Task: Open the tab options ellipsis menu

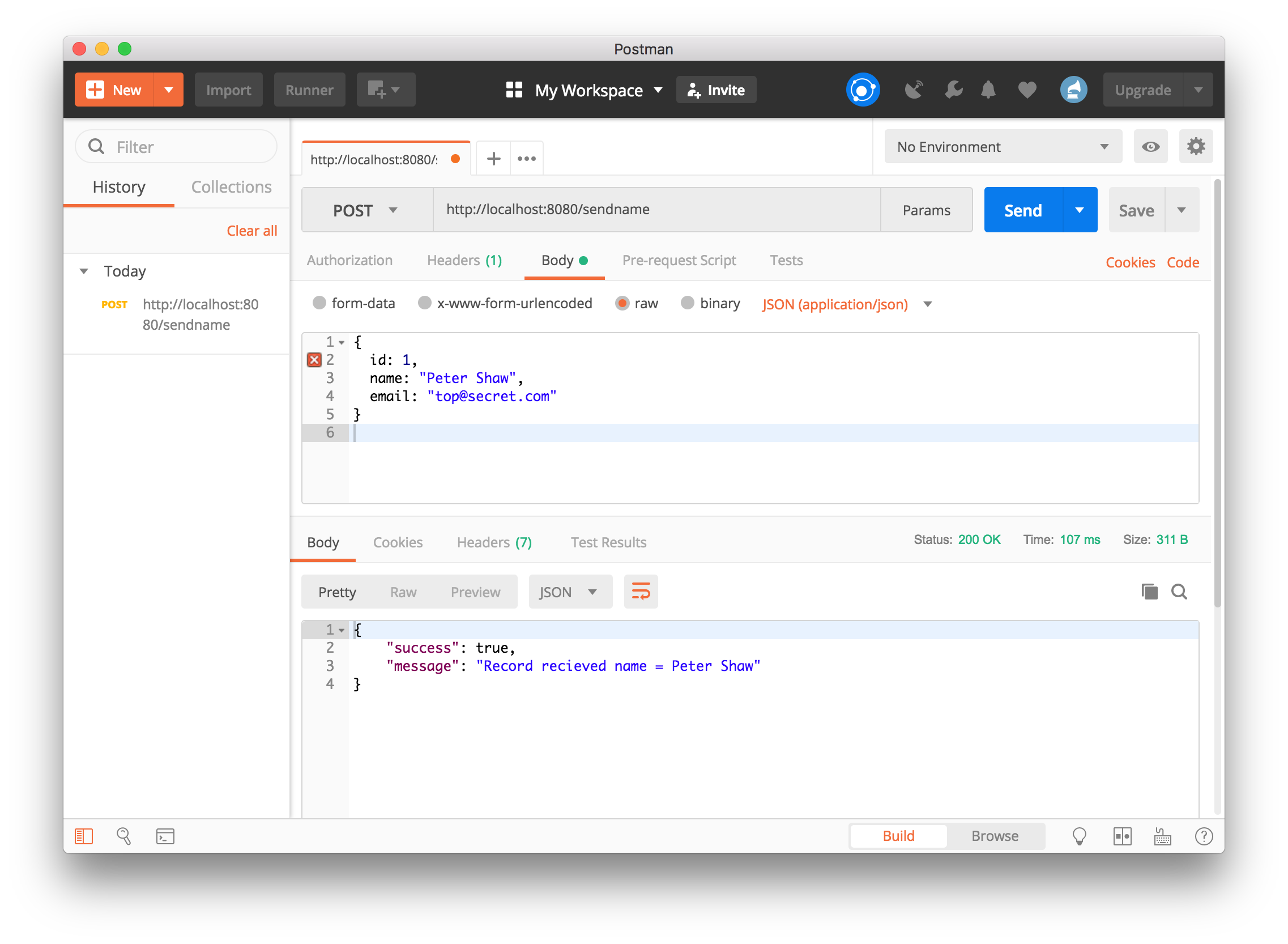Action: (x=526, y=158)
